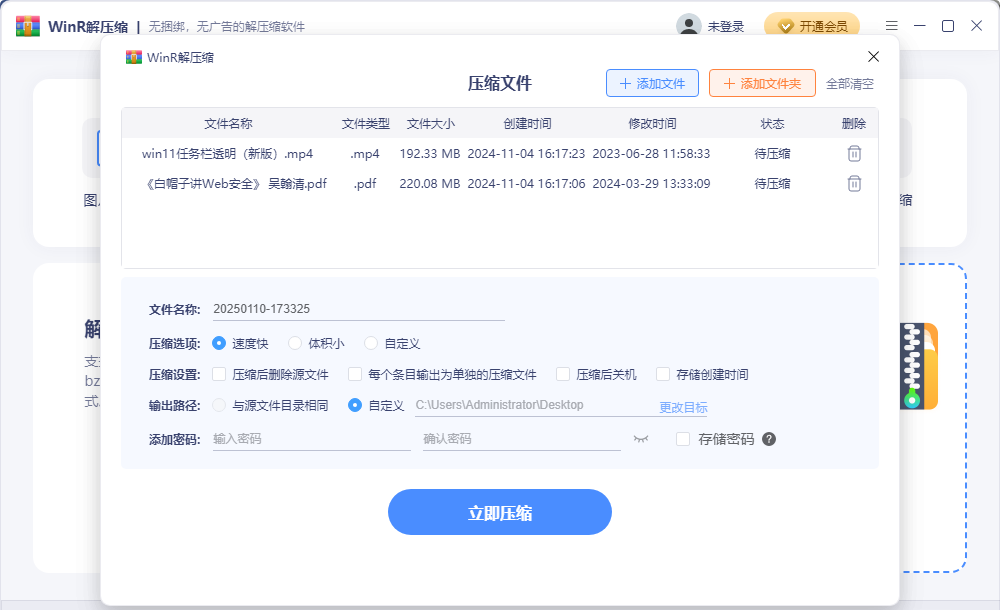Click trash icon for 白帽子讲Web安全 PDF
Screen dimensions: 1000x610
point(854,184)
